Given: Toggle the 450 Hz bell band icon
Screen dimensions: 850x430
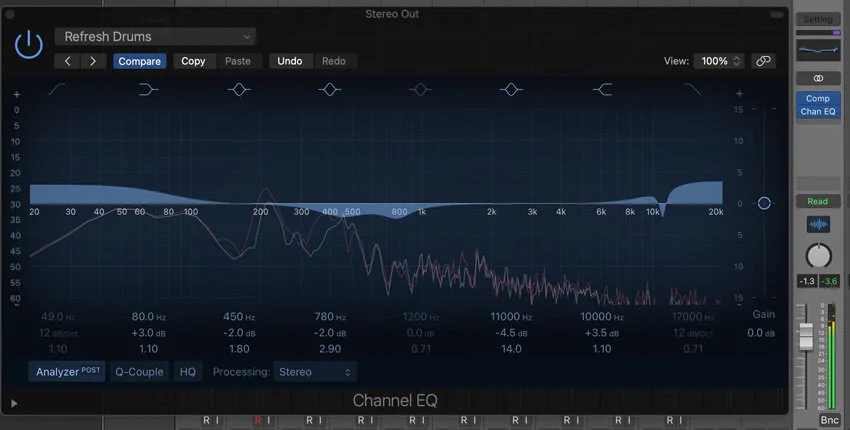Looking at the screenshot, I should [x=239, y=89].
